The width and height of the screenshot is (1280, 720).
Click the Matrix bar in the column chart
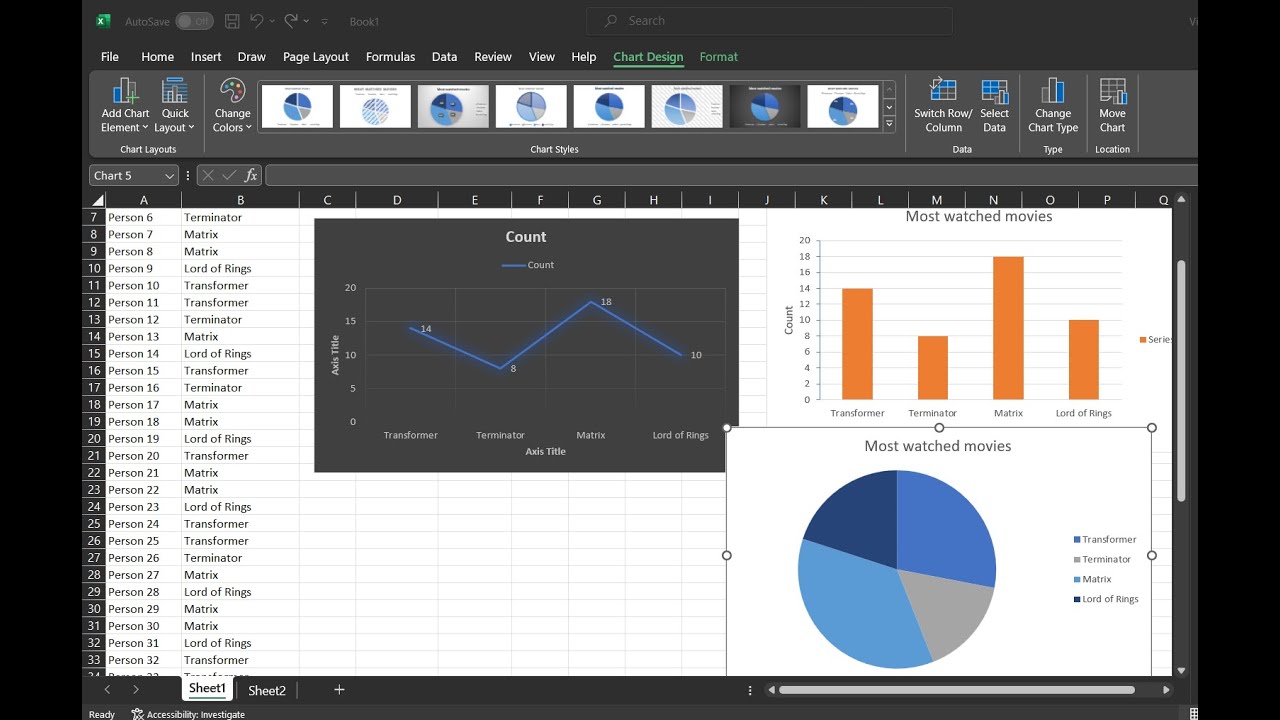tap(1008, 328)
